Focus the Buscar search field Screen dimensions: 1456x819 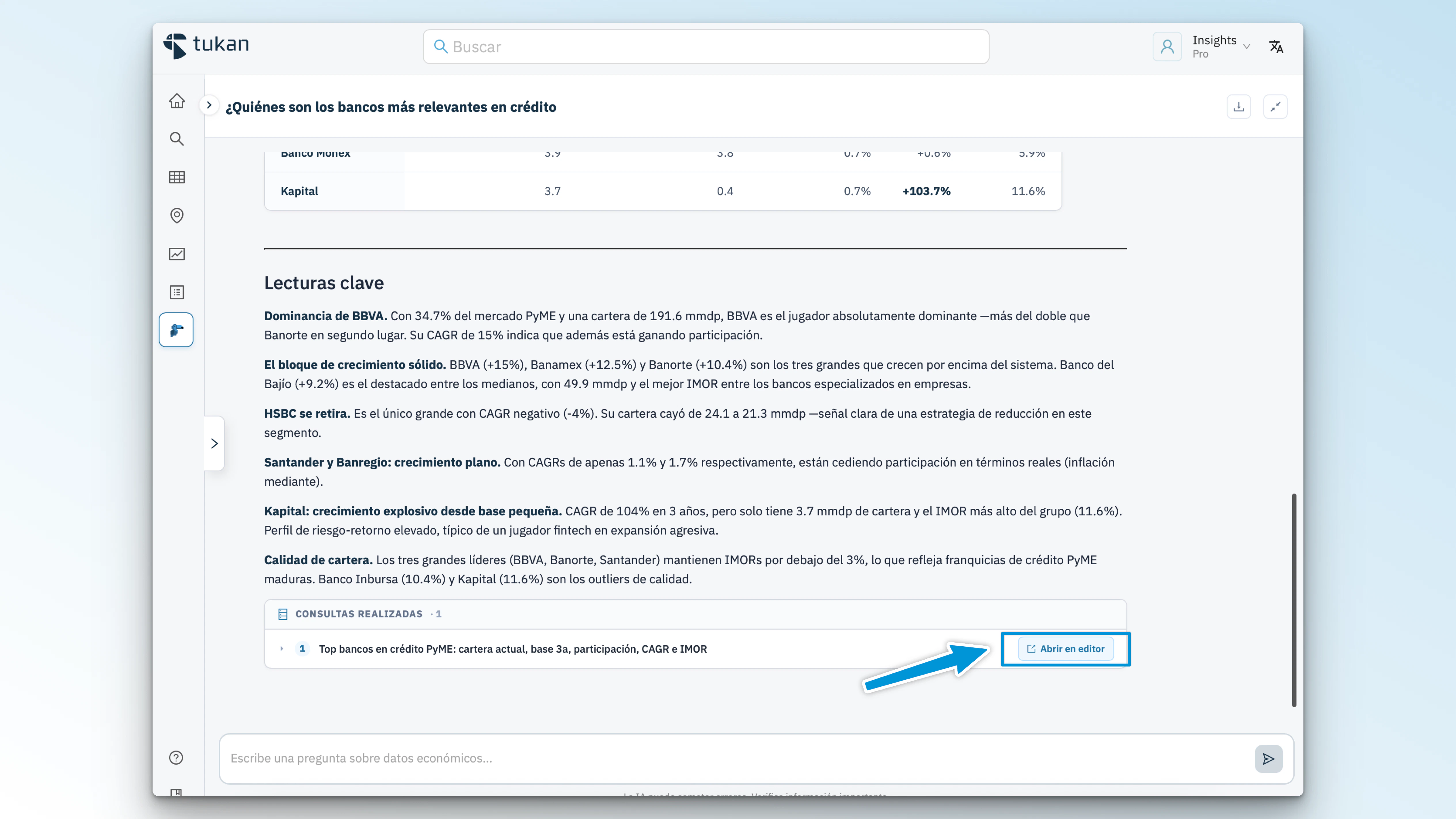(706, 46)
